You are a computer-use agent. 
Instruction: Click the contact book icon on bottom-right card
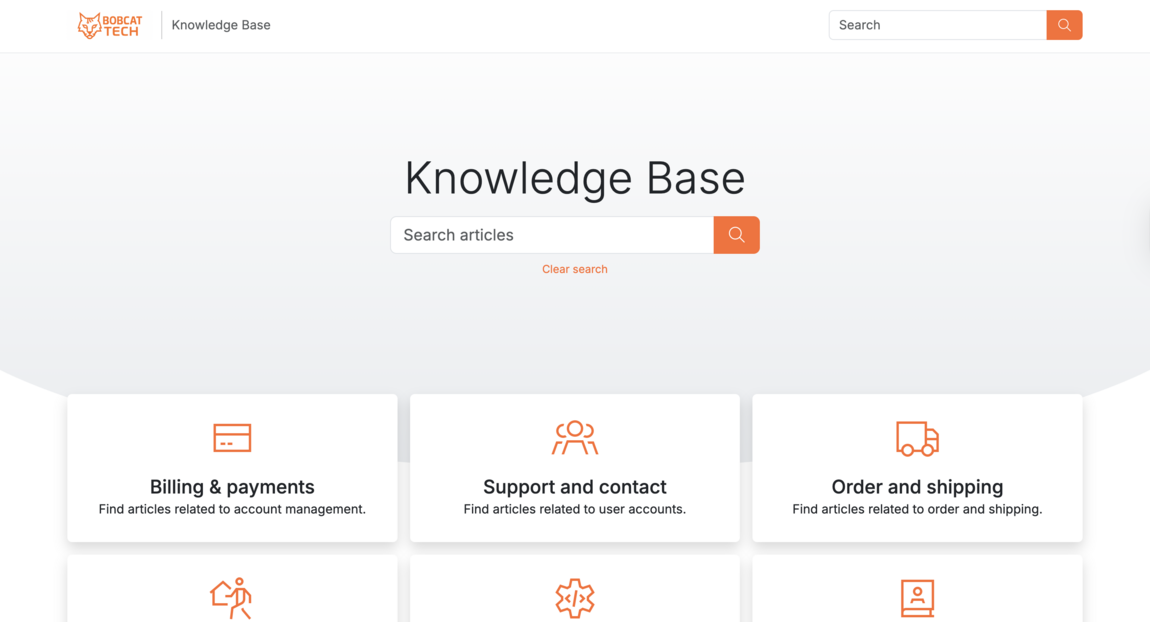917,598
